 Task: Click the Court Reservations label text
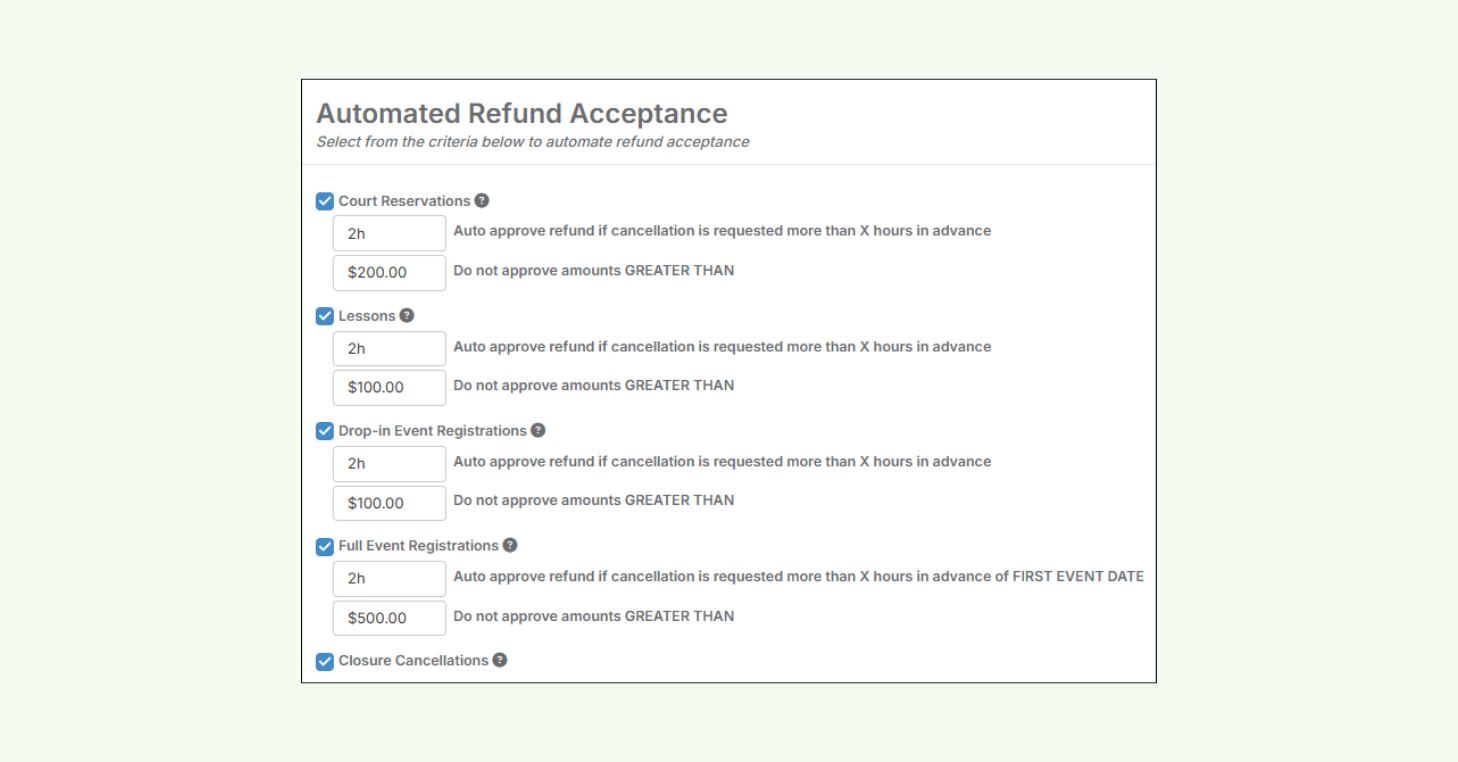pyautogui.click(x=404, y=201)
